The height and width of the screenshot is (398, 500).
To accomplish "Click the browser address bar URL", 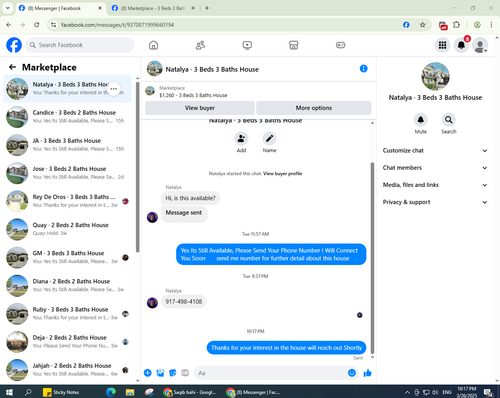I will [117, 25].
